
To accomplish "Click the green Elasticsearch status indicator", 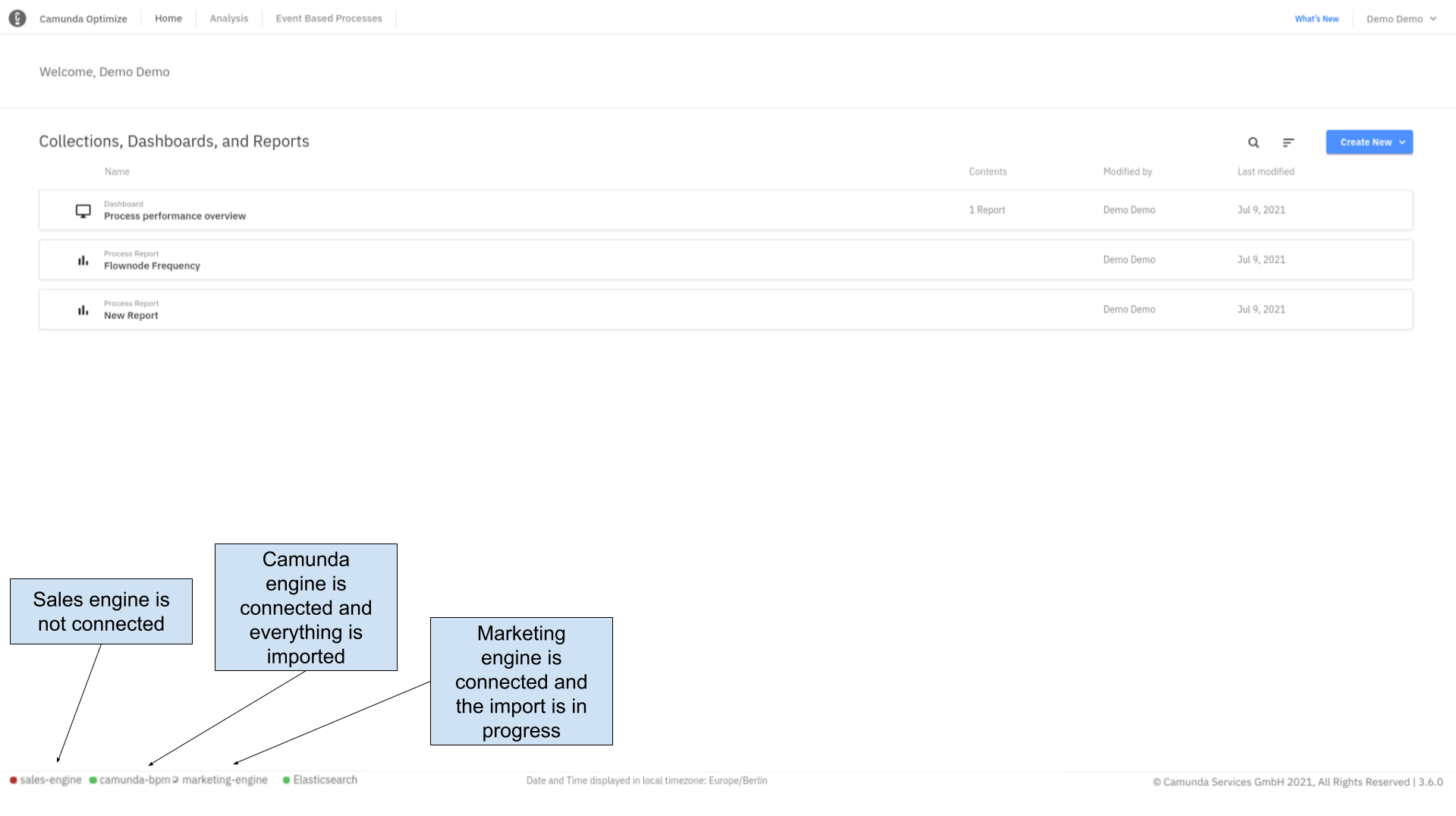I will tap(285, 780).
